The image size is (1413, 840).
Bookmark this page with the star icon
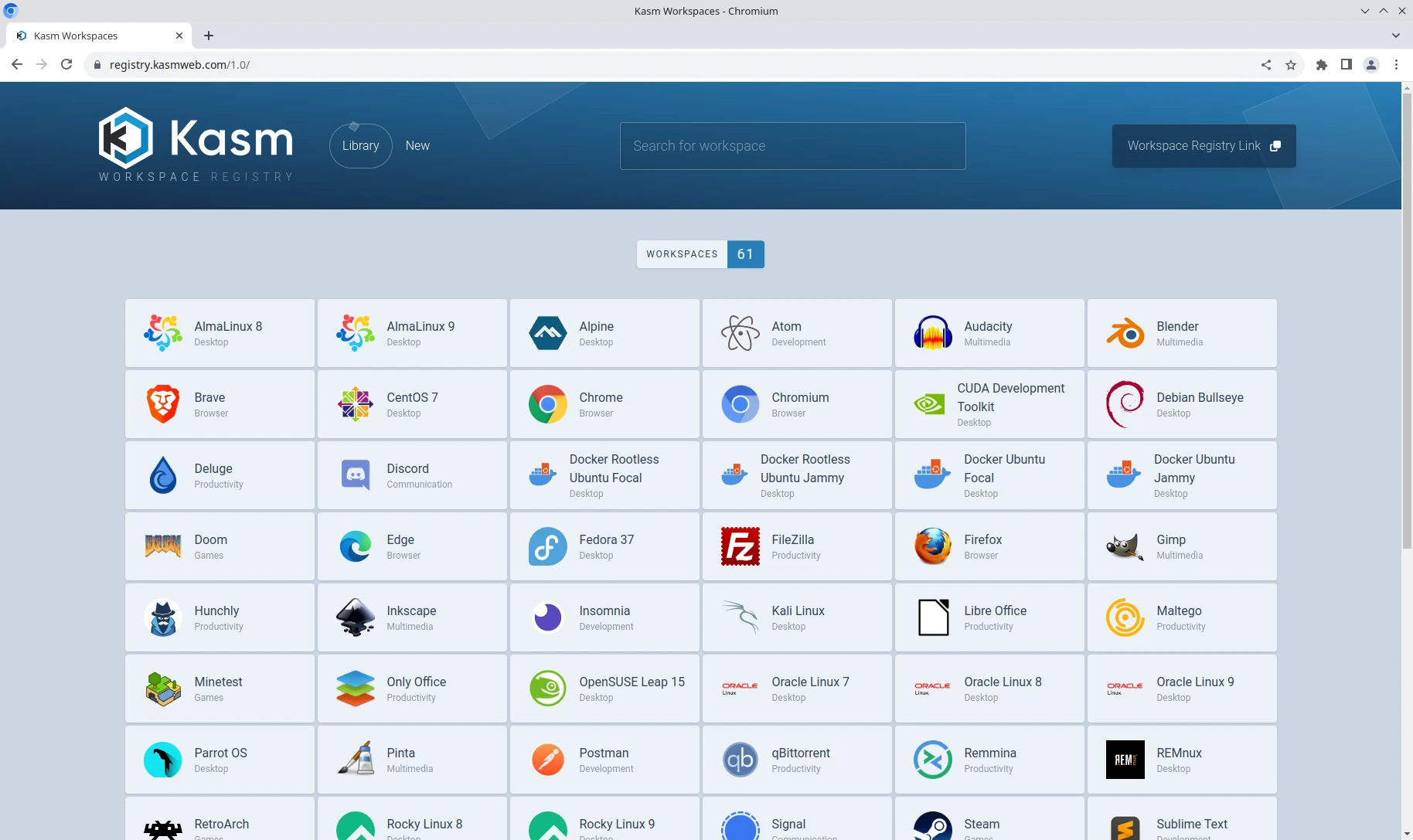(1290, 65)
